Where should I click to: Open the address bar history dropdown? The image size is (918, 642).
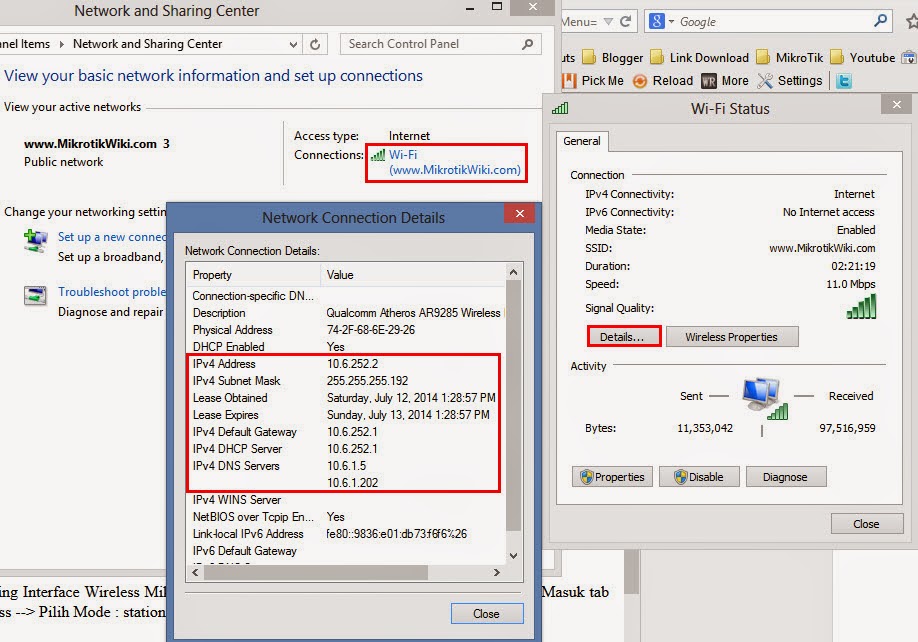click(606, 22)
